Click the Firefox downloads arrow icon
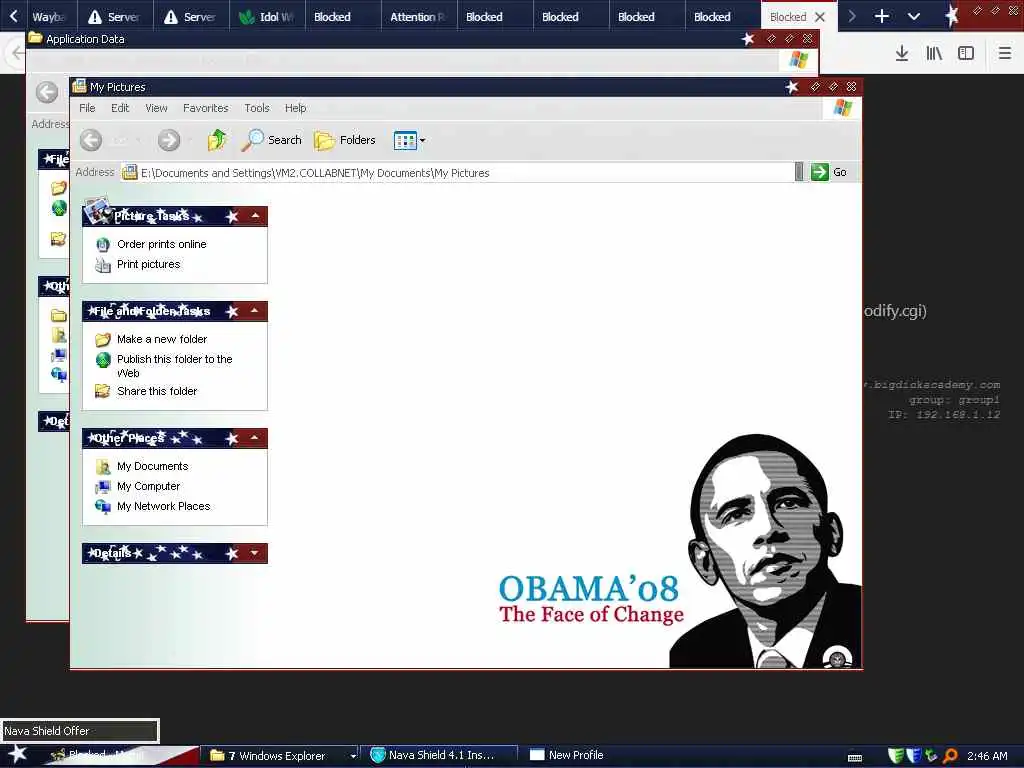The image size is (1024, 768). [x=902, y=53]
